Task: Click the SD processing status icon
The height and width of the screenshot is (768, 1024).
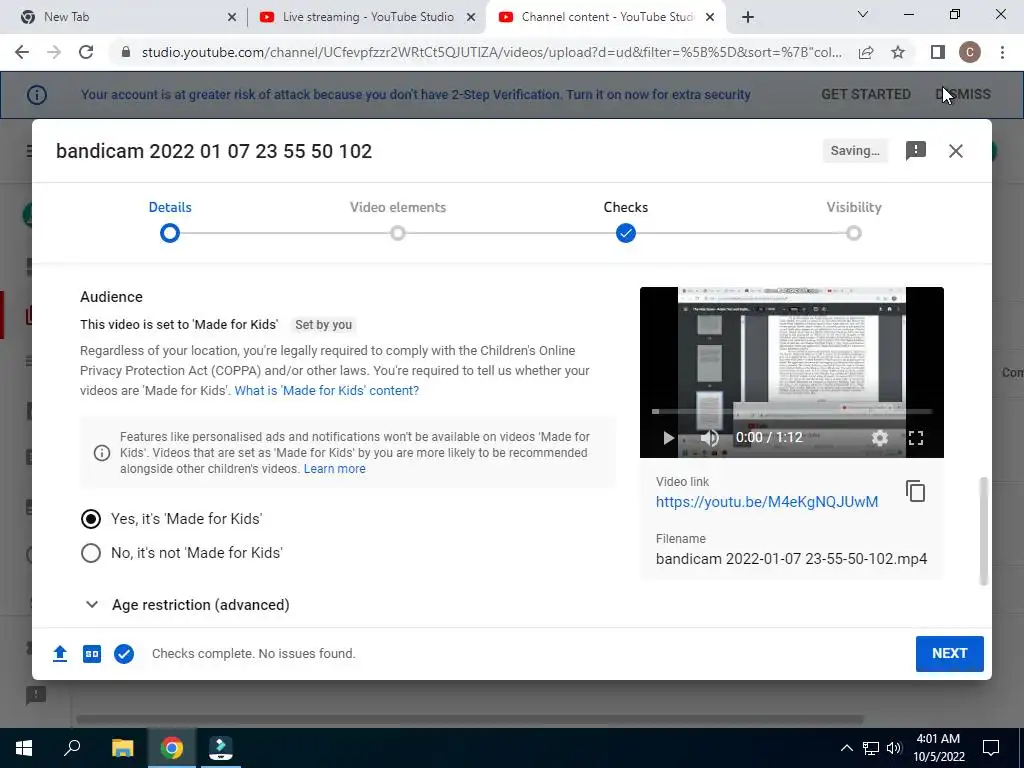Action: pyautogui.click(x=92, y=654)
